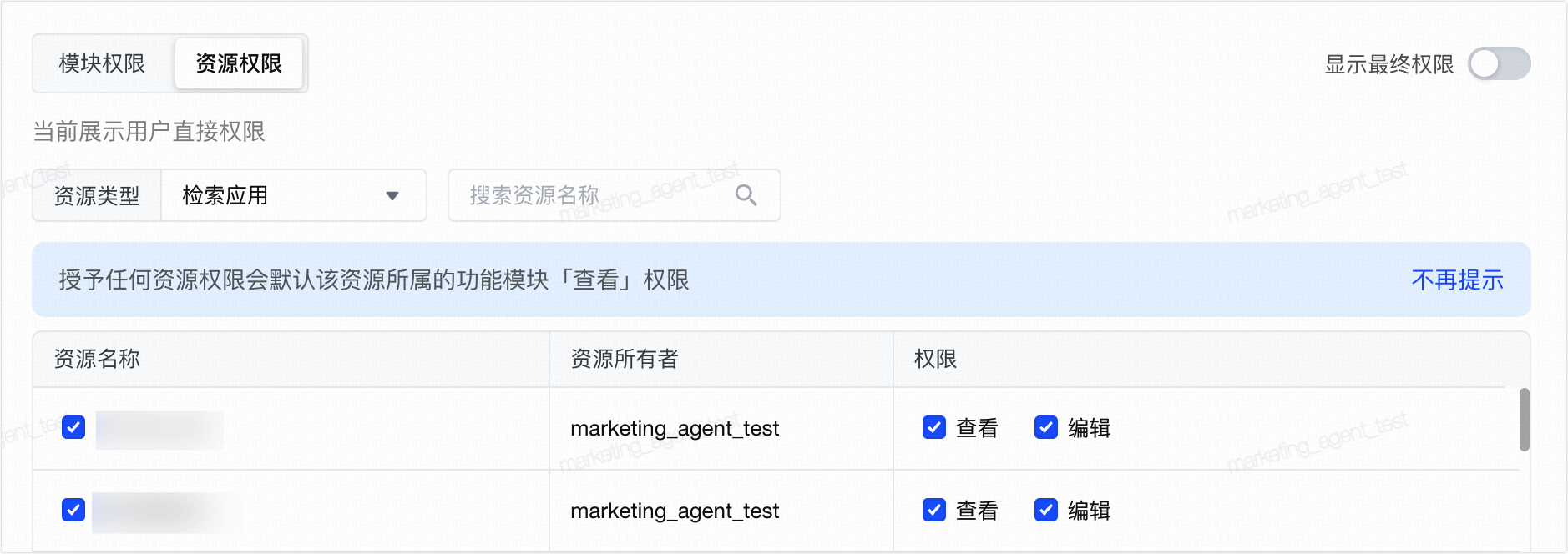This screenshot has height=554, width=1568.
Task: Uncheck 查看 permission in the second row
Action: point(934,510)
